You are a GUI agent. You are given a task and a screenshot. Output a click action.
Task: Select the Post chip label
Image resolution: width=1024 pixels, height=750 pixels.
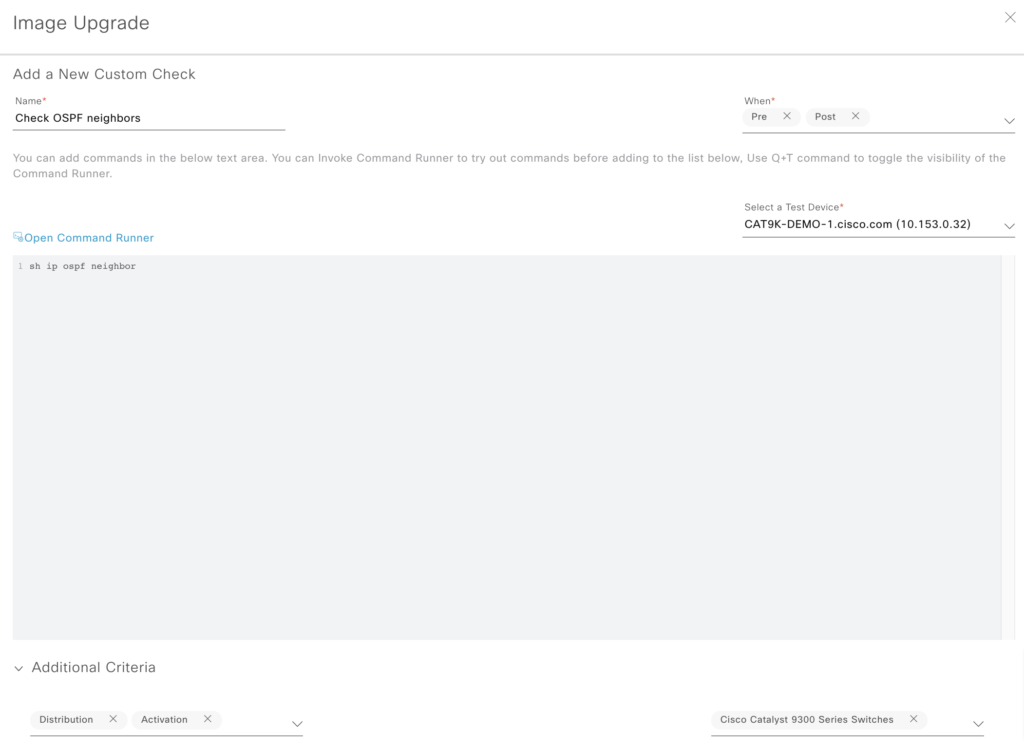825,117
